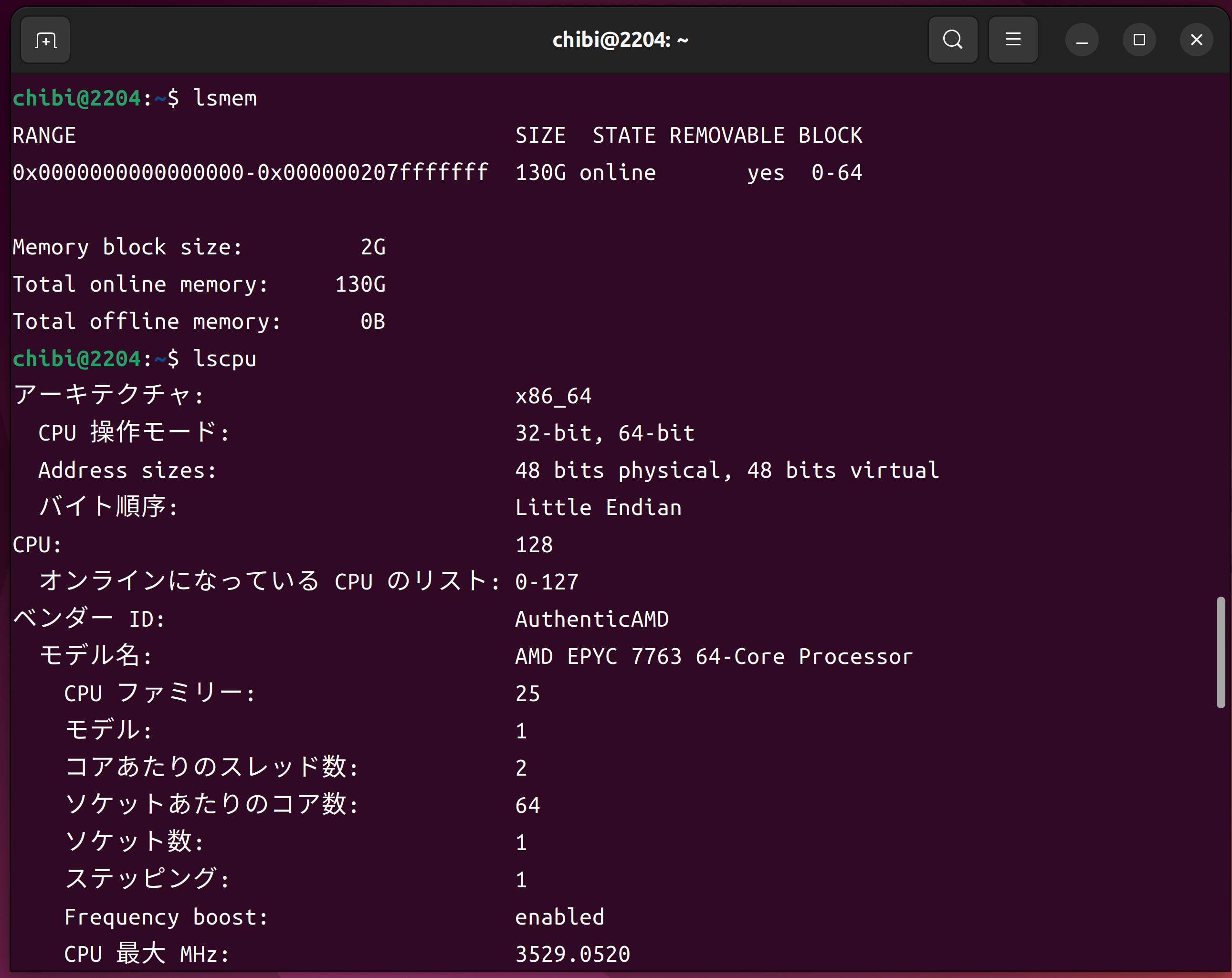The height and width of the screenshot is (978, 1232).
Task: Open the hamburger menu
Action: pyautogui.click(x=1013, y=40)
